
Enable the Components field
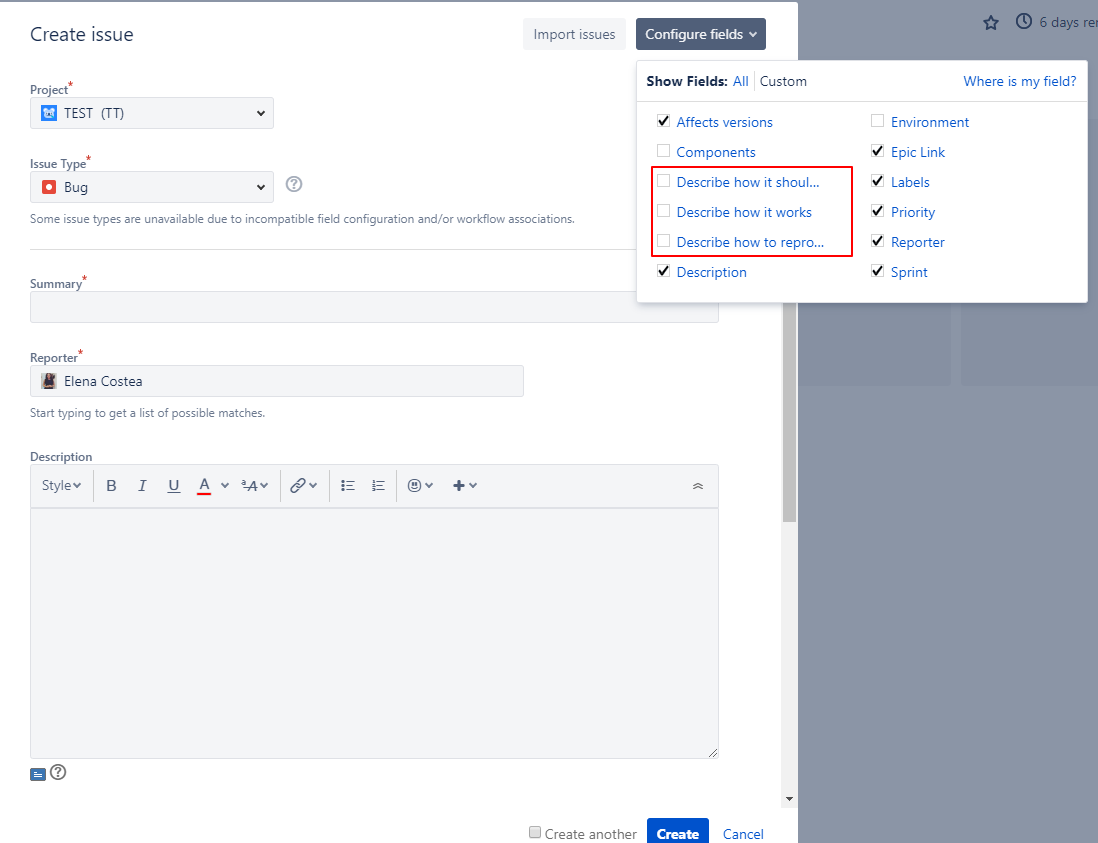point(663,150)
